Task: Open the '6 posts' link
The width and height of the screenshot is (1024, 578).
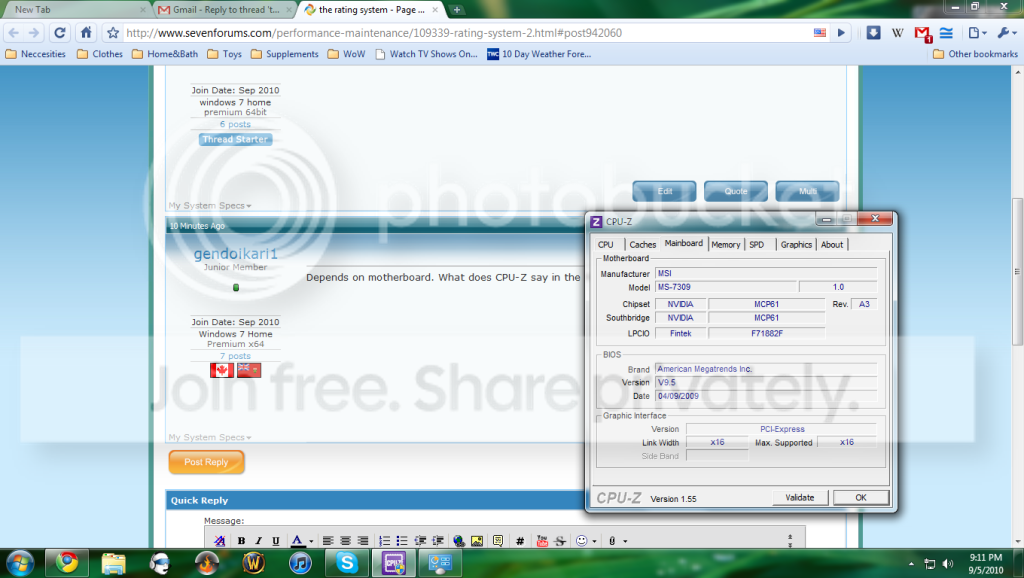Action: coord(235,124)
